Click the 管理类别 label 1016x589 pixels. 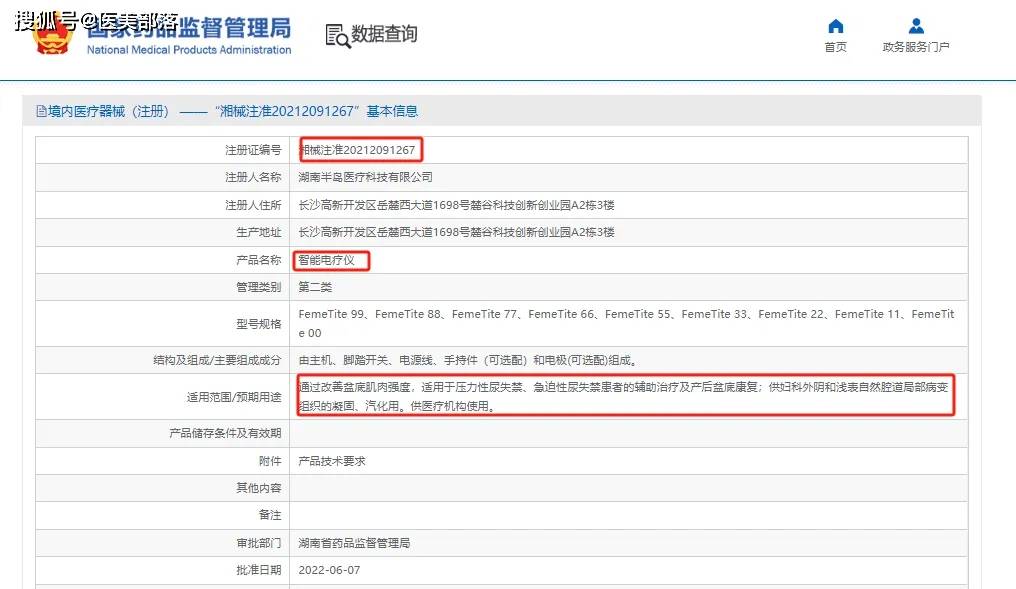click(259, 288)
